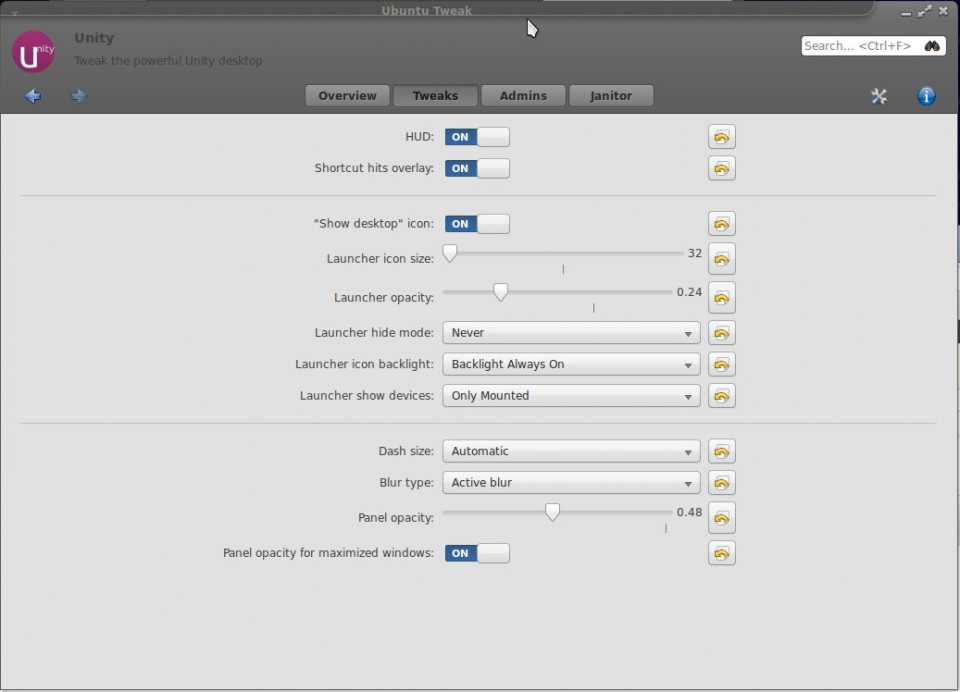Click the "Shortcut hits overlay:" label

374,168
